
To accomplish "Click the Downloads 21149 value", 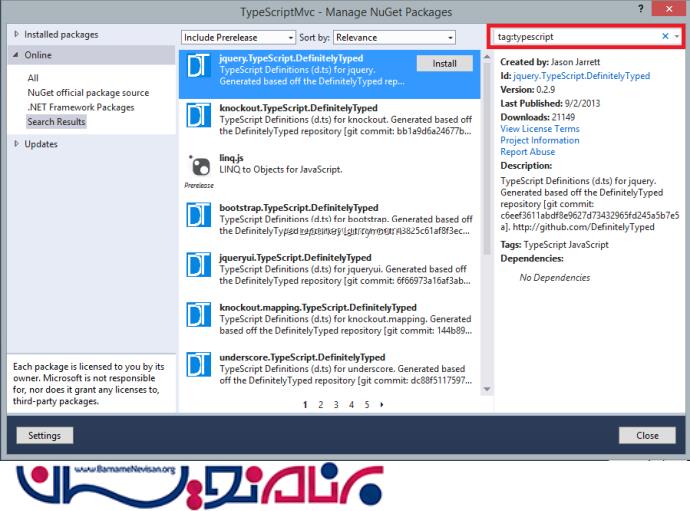I will (563, 117).
